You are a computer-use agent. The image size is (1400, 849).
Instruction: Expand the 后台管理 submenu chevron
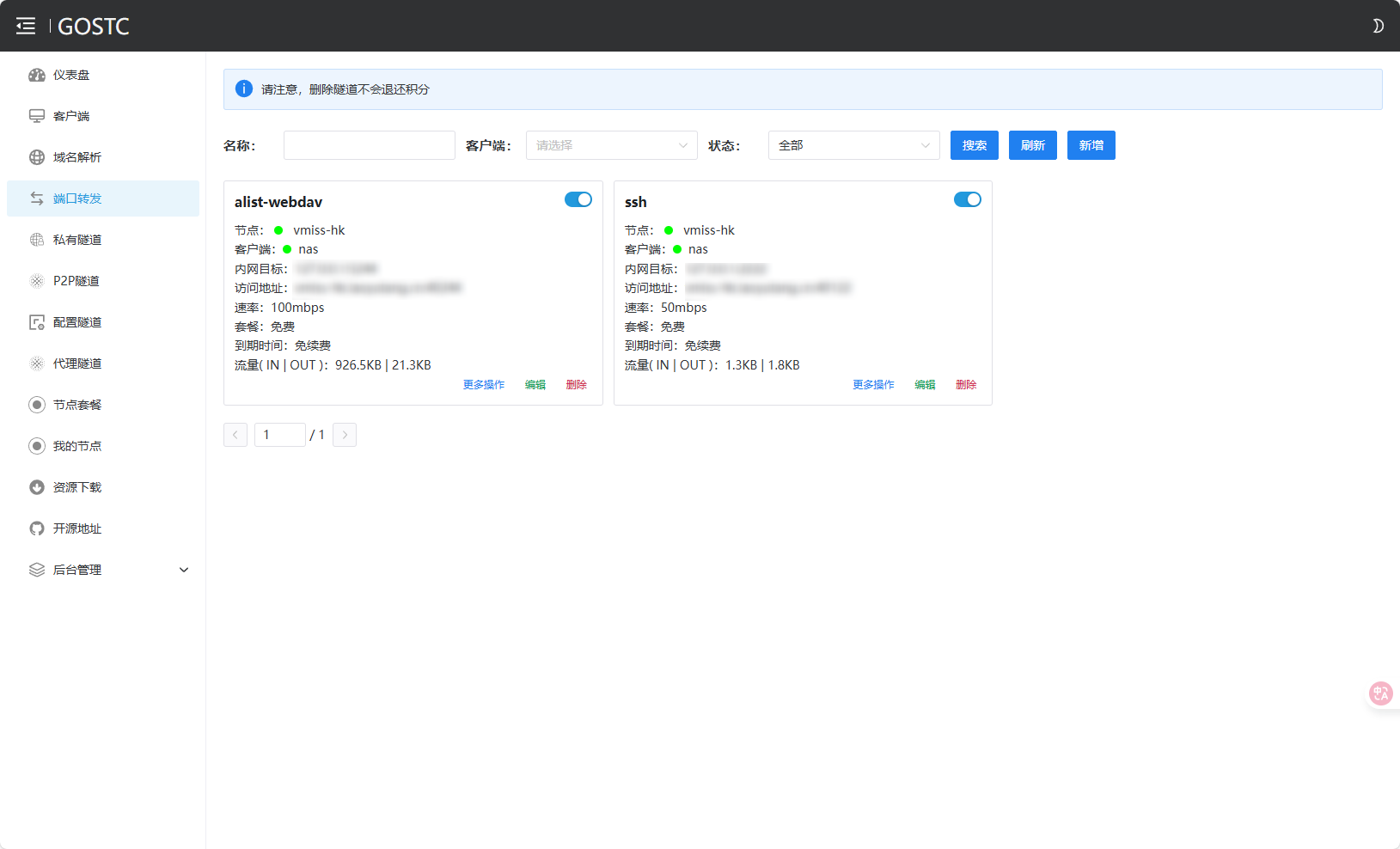(x=184, y=570)
